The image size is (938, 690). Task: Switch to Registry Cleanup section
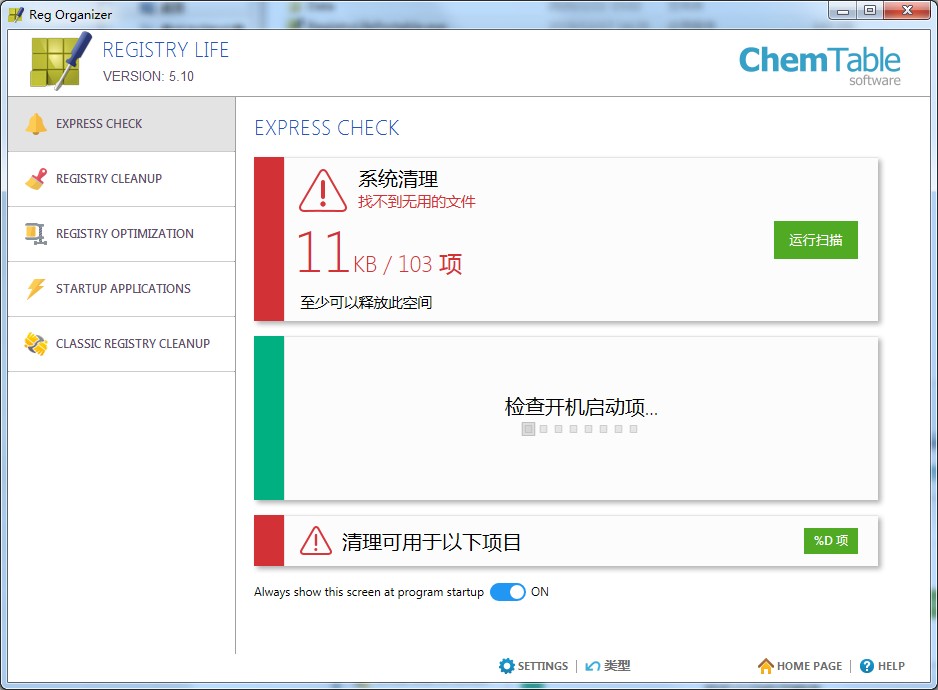pos(121,179)
